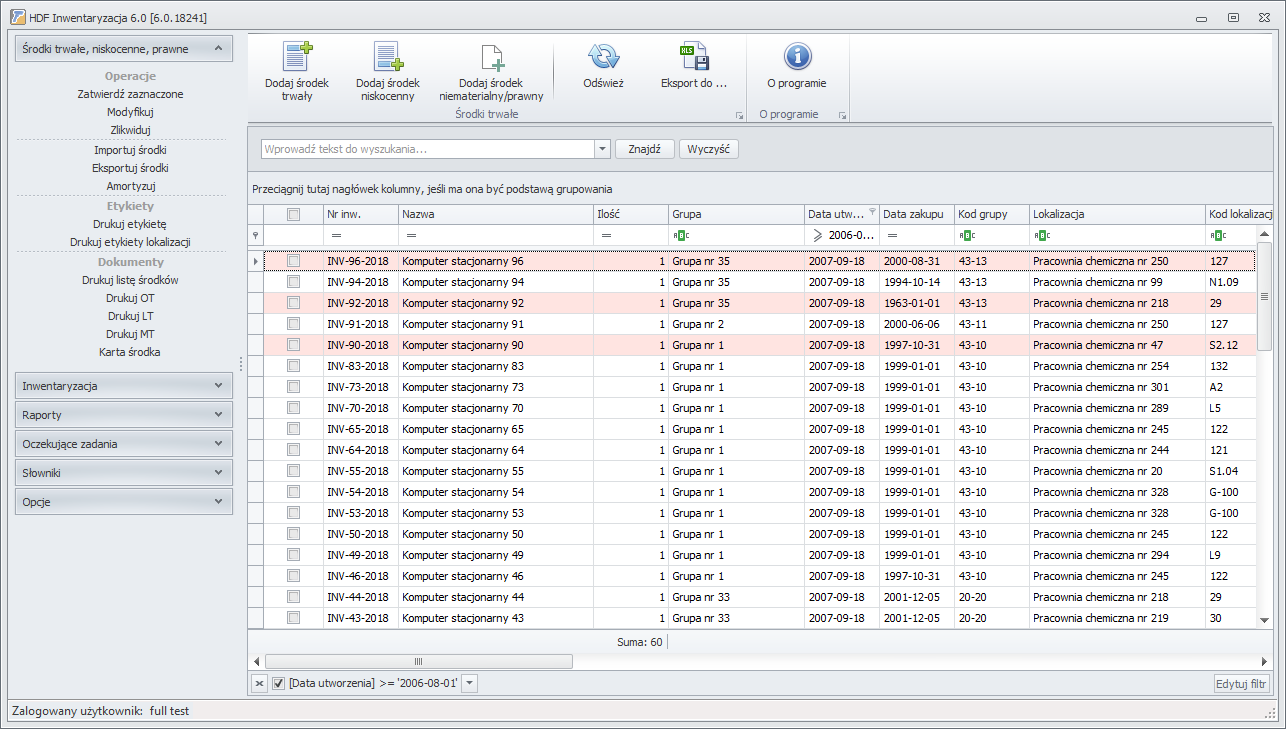
Task: Click the Znajdź button
Action: (645, 149)
